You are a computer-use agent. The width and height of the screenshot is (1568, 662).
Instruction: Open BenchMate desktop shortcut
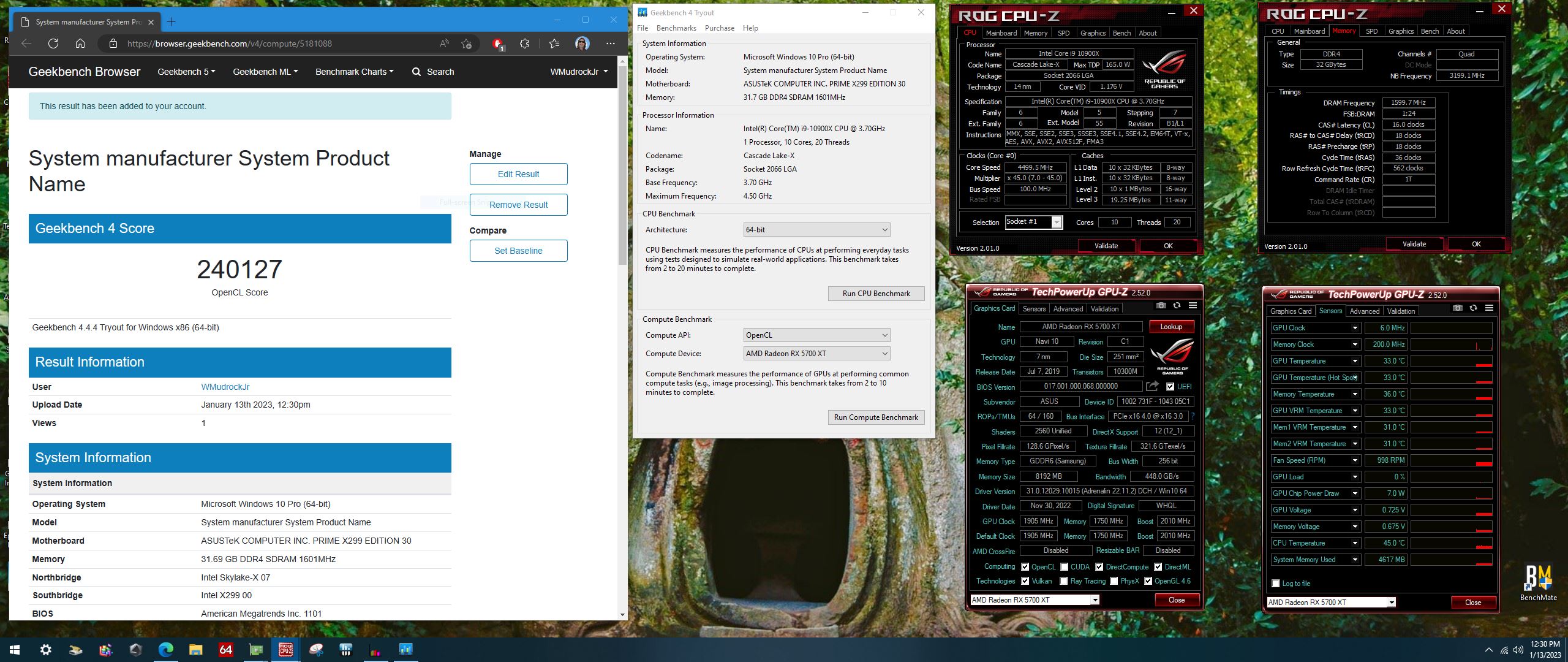1538,582
